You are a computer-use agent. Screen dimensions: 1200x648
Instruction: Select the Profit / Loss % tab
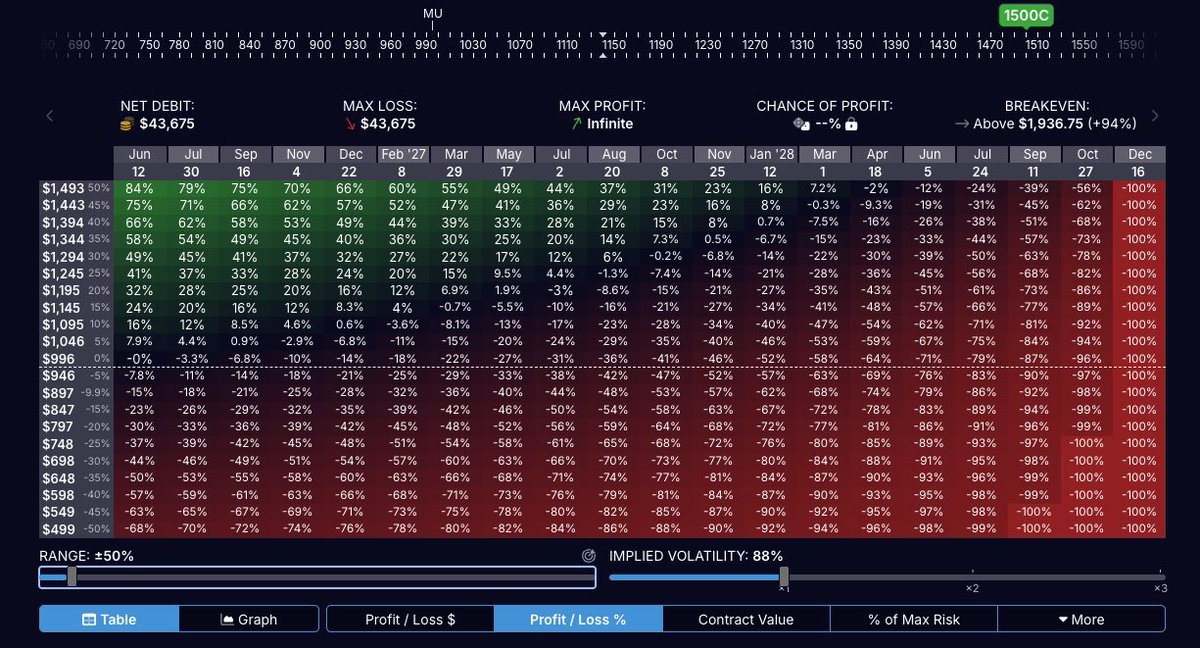pyautogui.click(x=578, y=619)
